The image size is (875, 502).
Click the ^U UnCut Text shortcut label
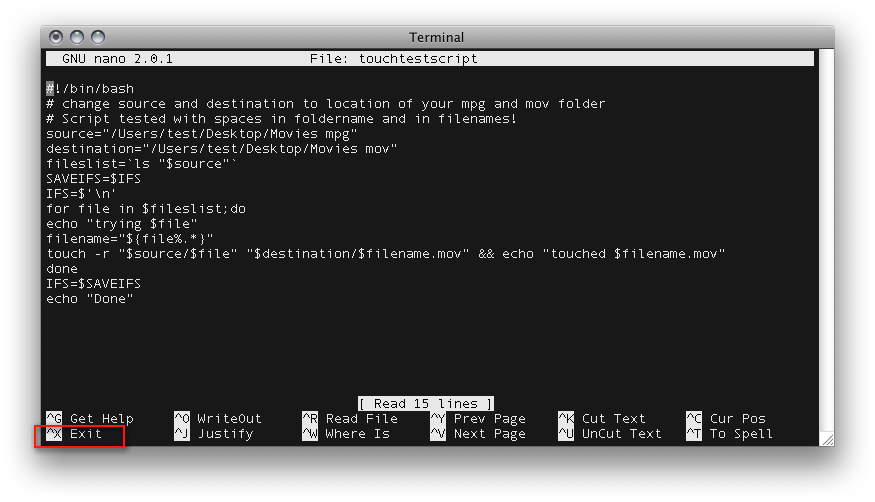coord(609,433)
